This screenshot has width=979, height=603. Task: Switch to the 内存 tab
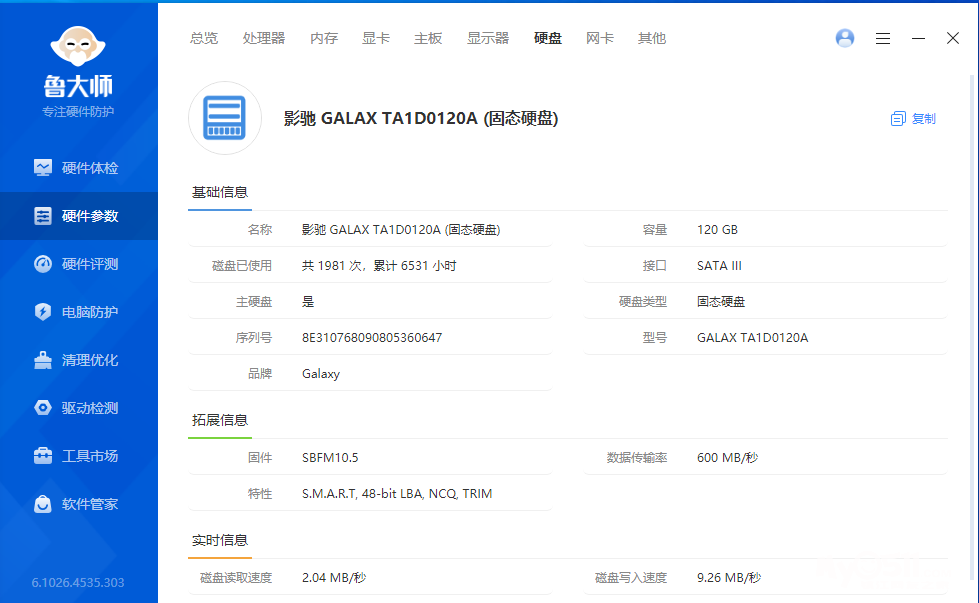click(x=324, y=38)
